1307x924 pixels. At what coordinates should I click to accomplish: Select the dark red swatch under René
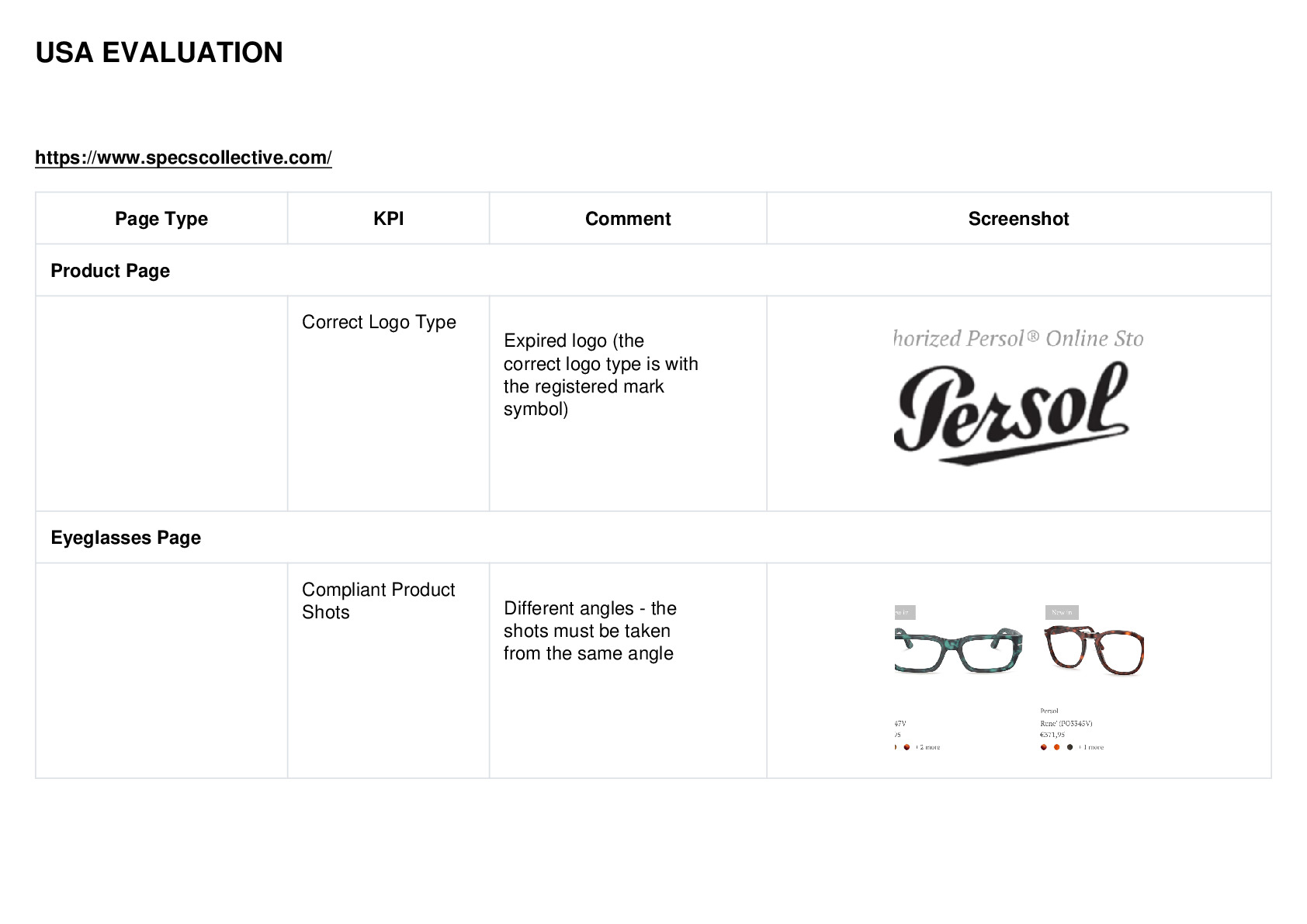1044,747
